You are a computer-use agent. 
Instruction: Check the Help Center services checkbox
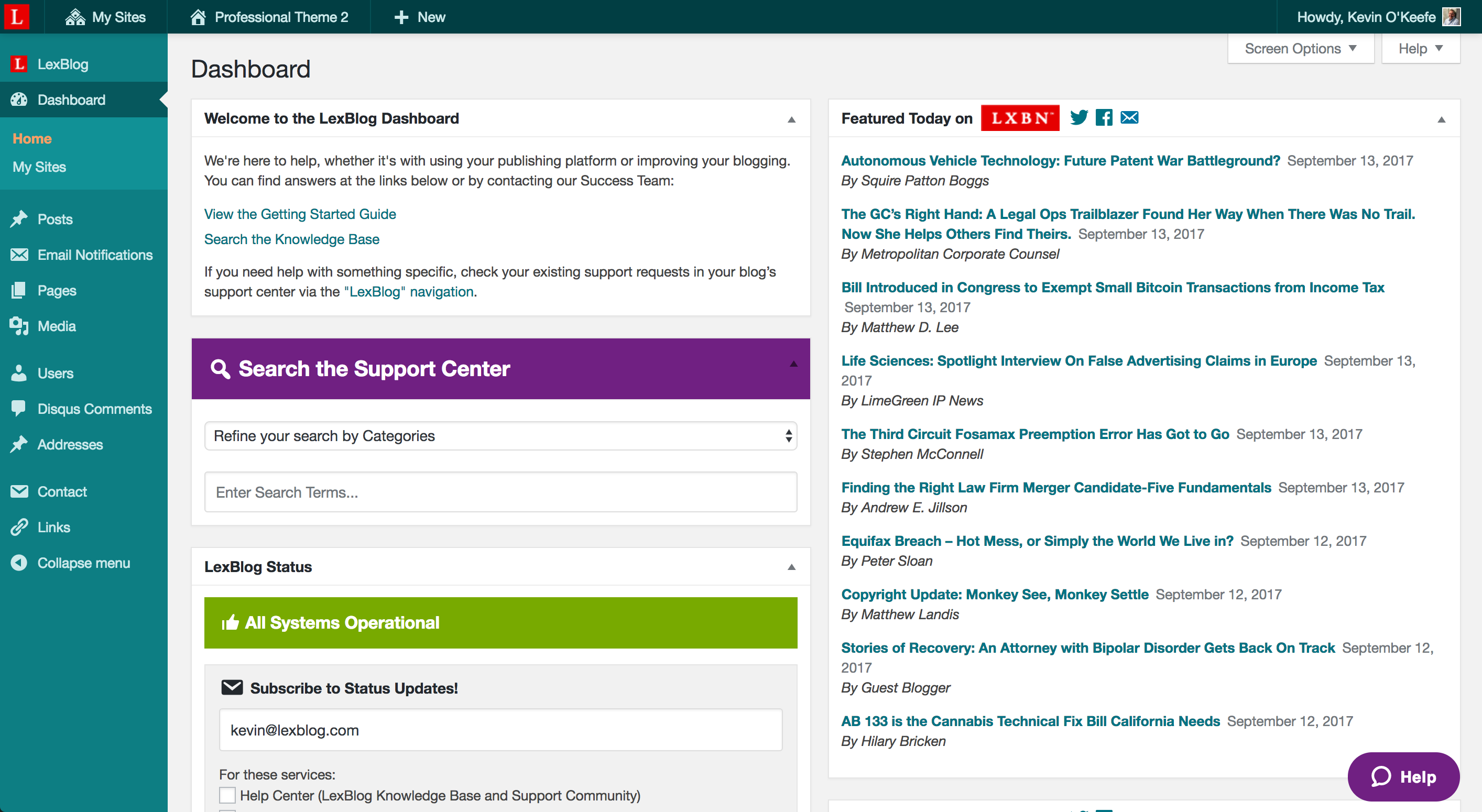tap(227, 795)
